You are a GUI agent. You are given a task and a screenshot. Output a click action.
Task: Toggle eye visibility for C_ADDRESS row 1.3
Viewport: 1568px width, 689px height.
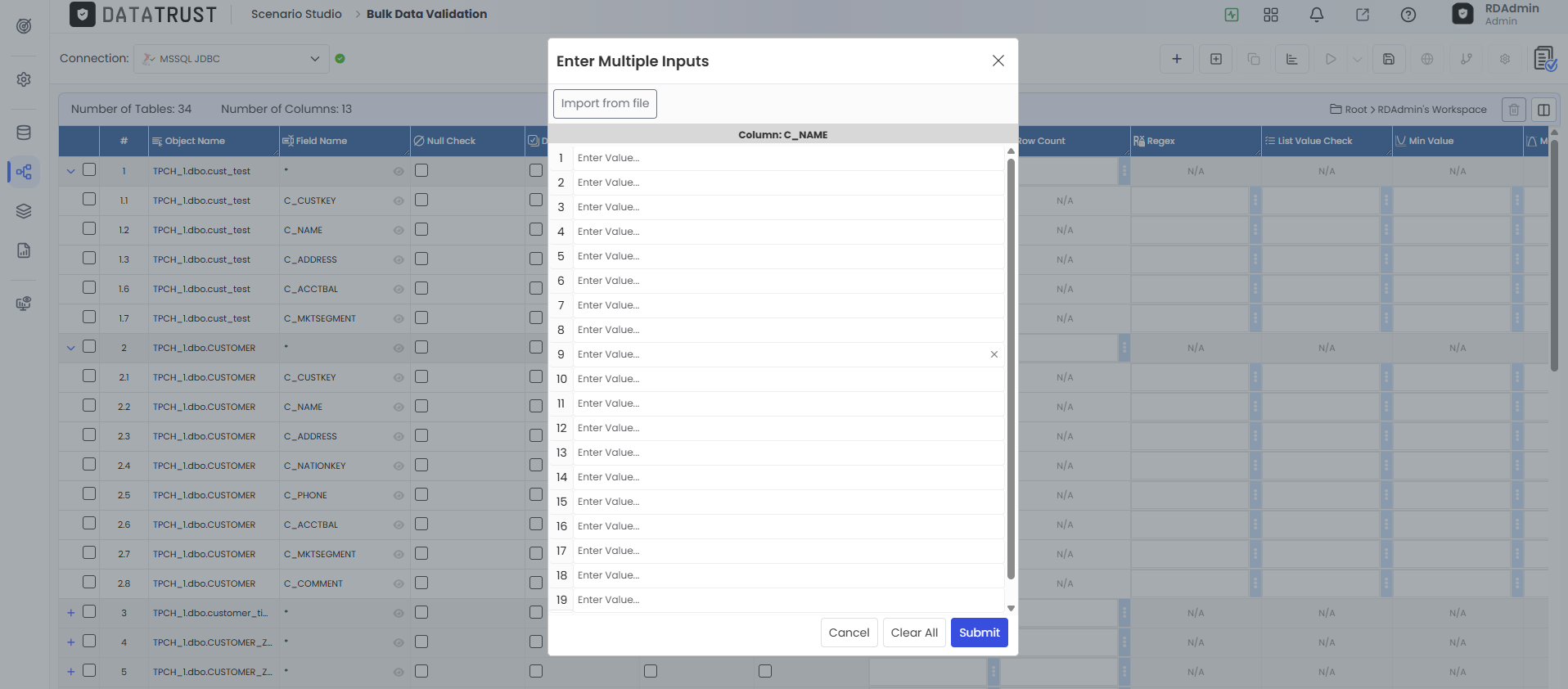[399, 259]
